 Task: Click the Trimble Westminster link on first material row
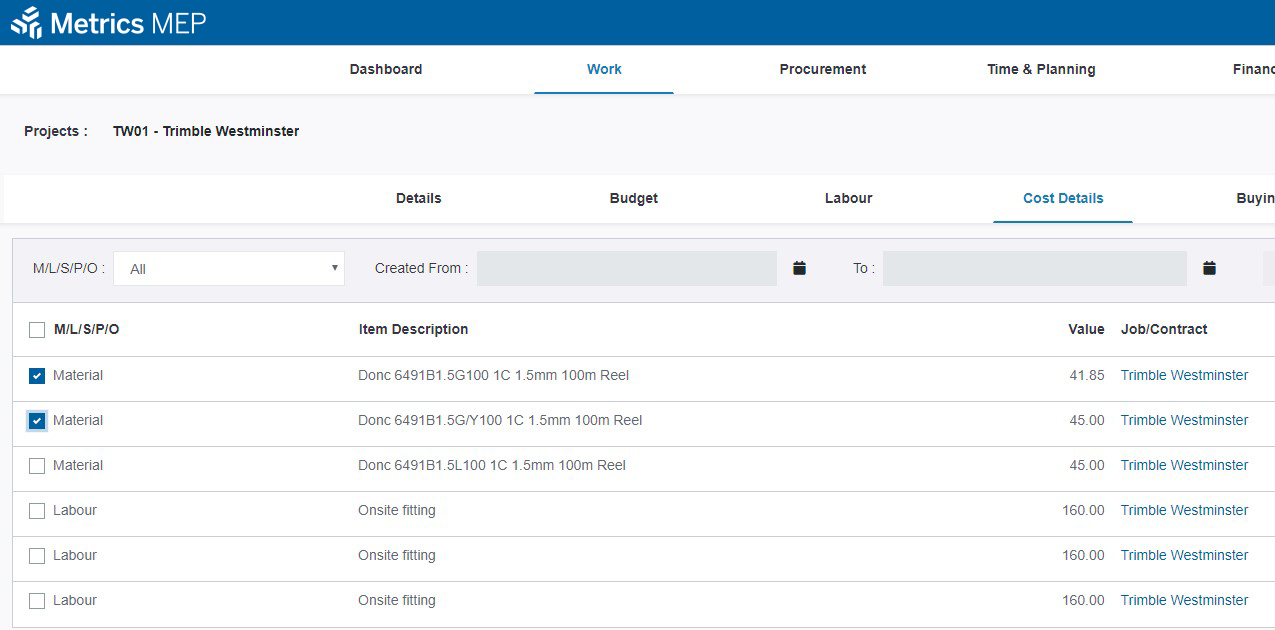[1184, 375]
